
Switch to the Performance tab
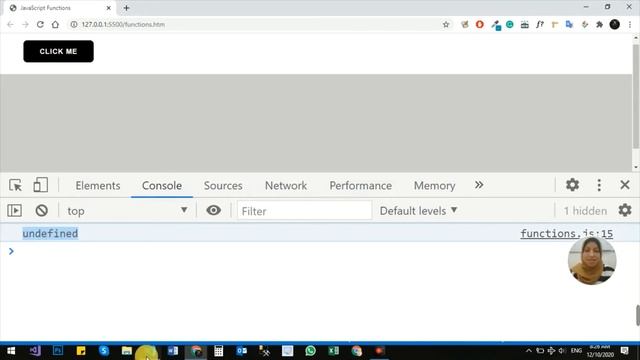point(360,186)
